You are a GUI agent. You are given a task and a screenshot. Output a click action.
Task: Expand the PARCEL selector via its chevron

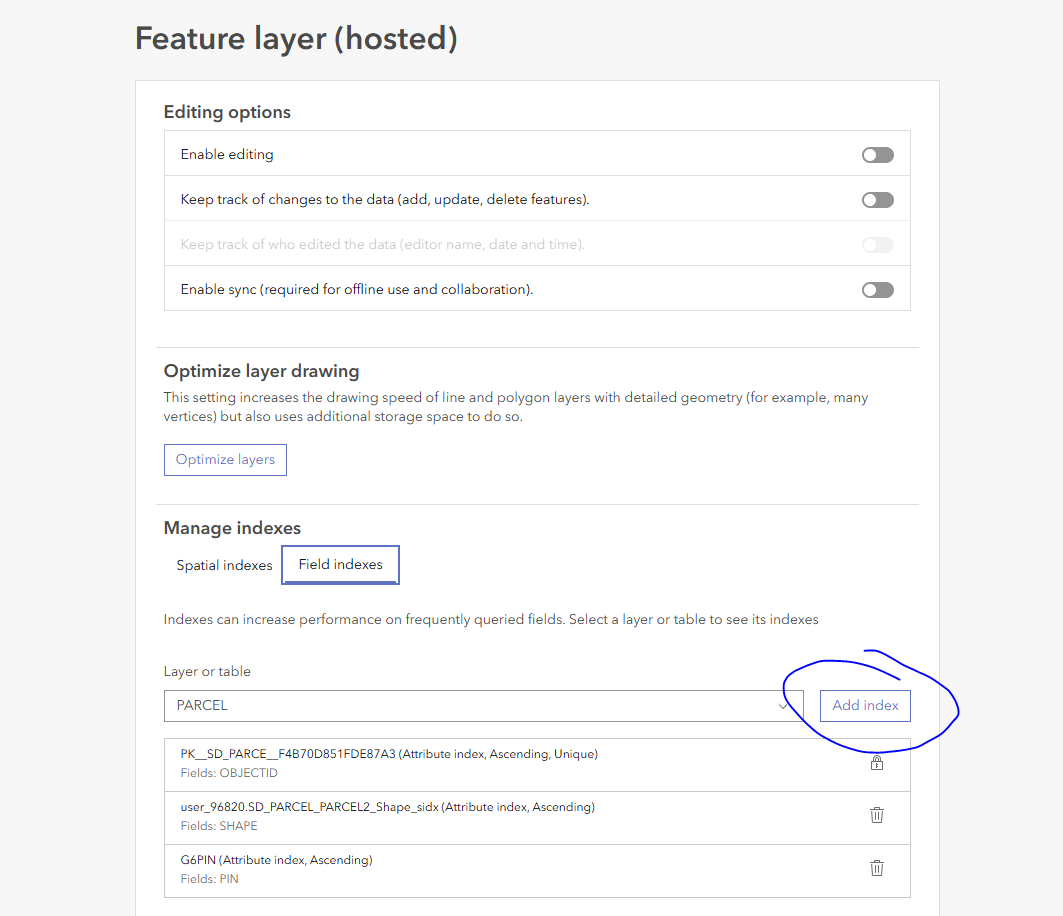(784, 705)
